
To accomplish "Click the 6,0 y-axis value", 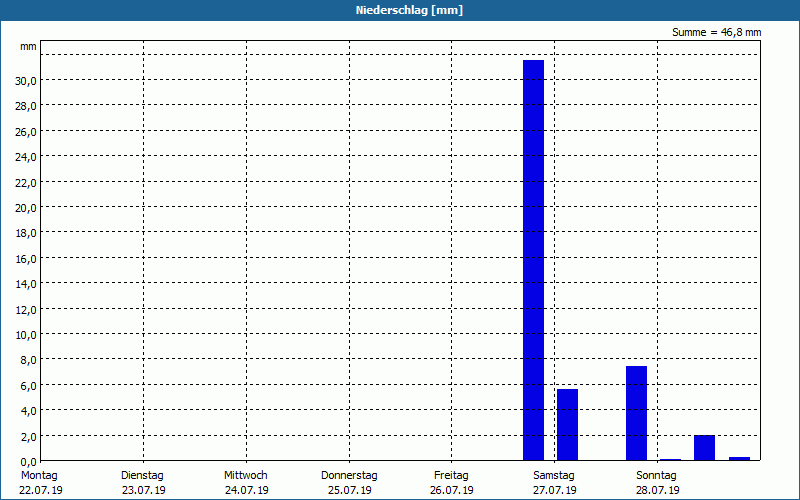I will (28, 386).
